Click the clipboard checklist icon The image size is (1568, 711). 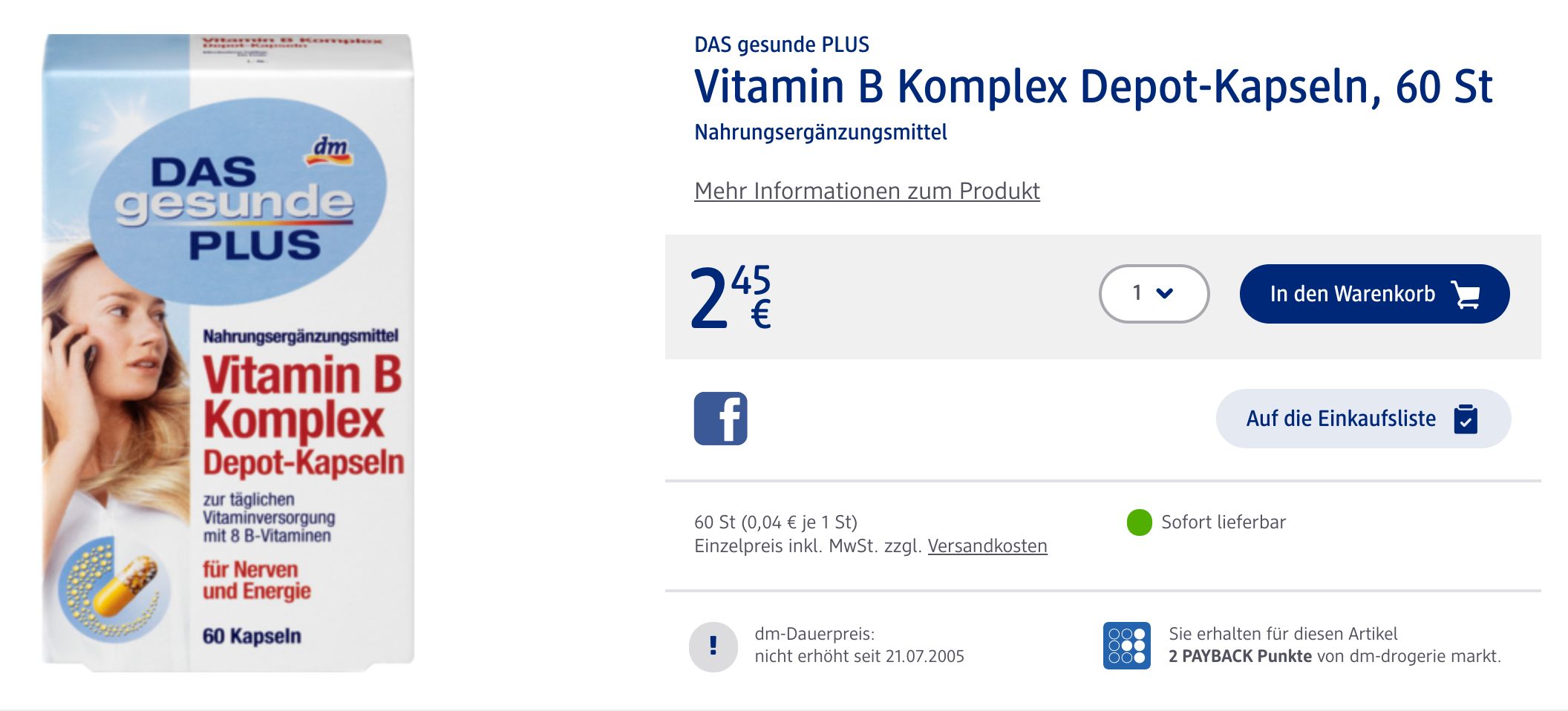point(1466,419)
